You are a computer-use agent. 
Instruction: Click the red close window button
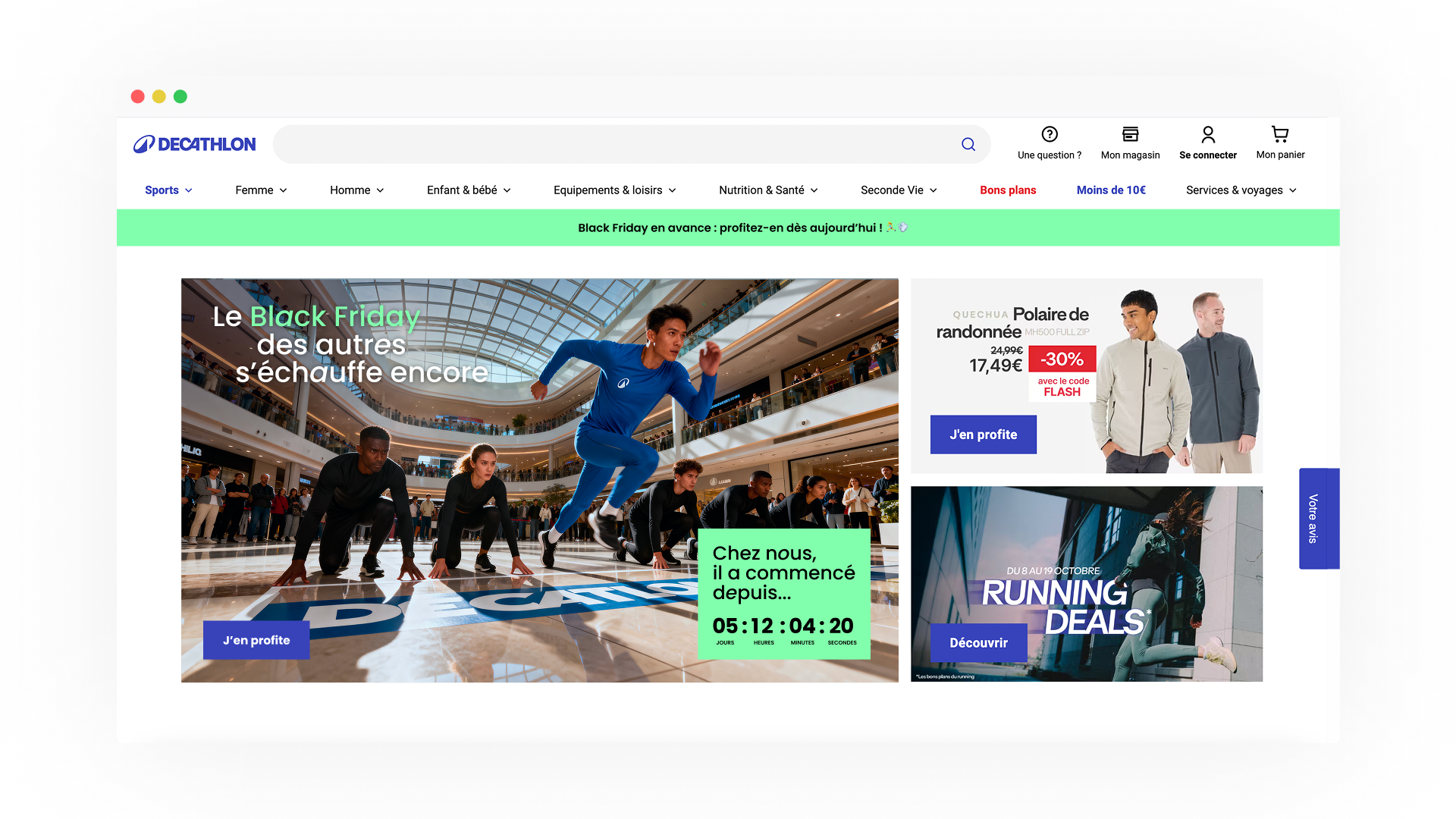pyautogui.click(x=137, y=96)
